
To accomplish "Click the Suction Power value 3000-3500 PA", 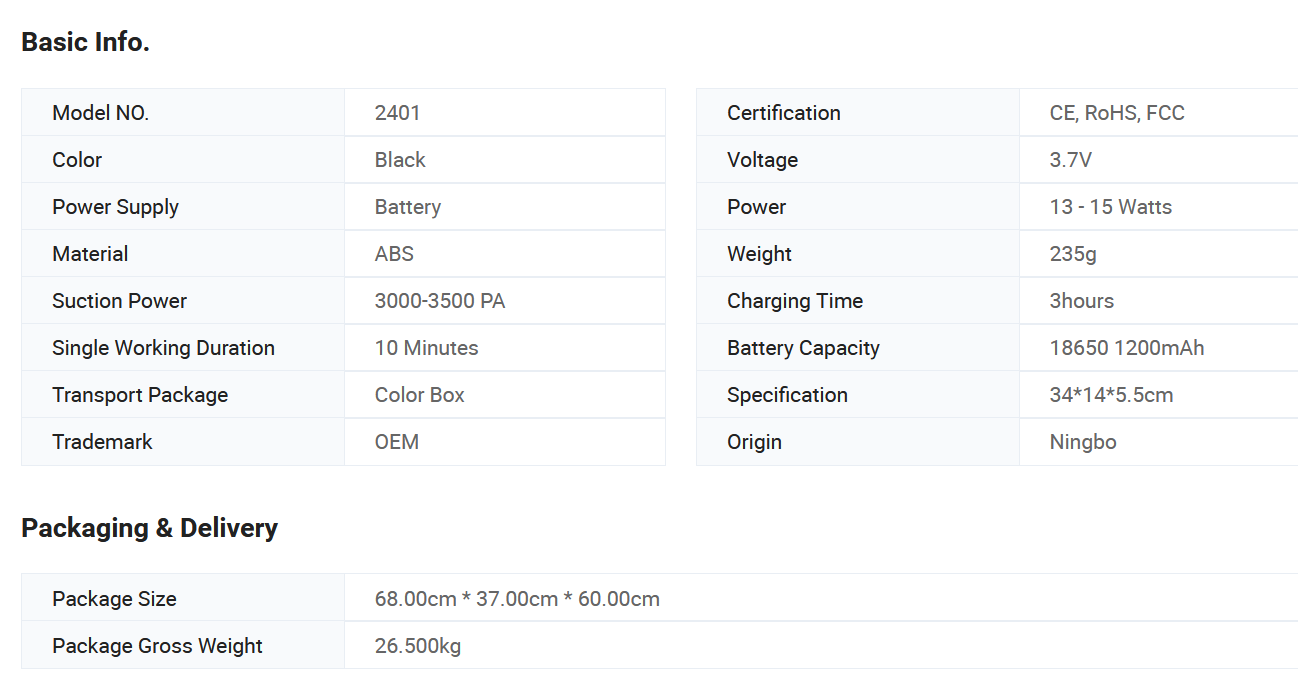I will (440, 301).
